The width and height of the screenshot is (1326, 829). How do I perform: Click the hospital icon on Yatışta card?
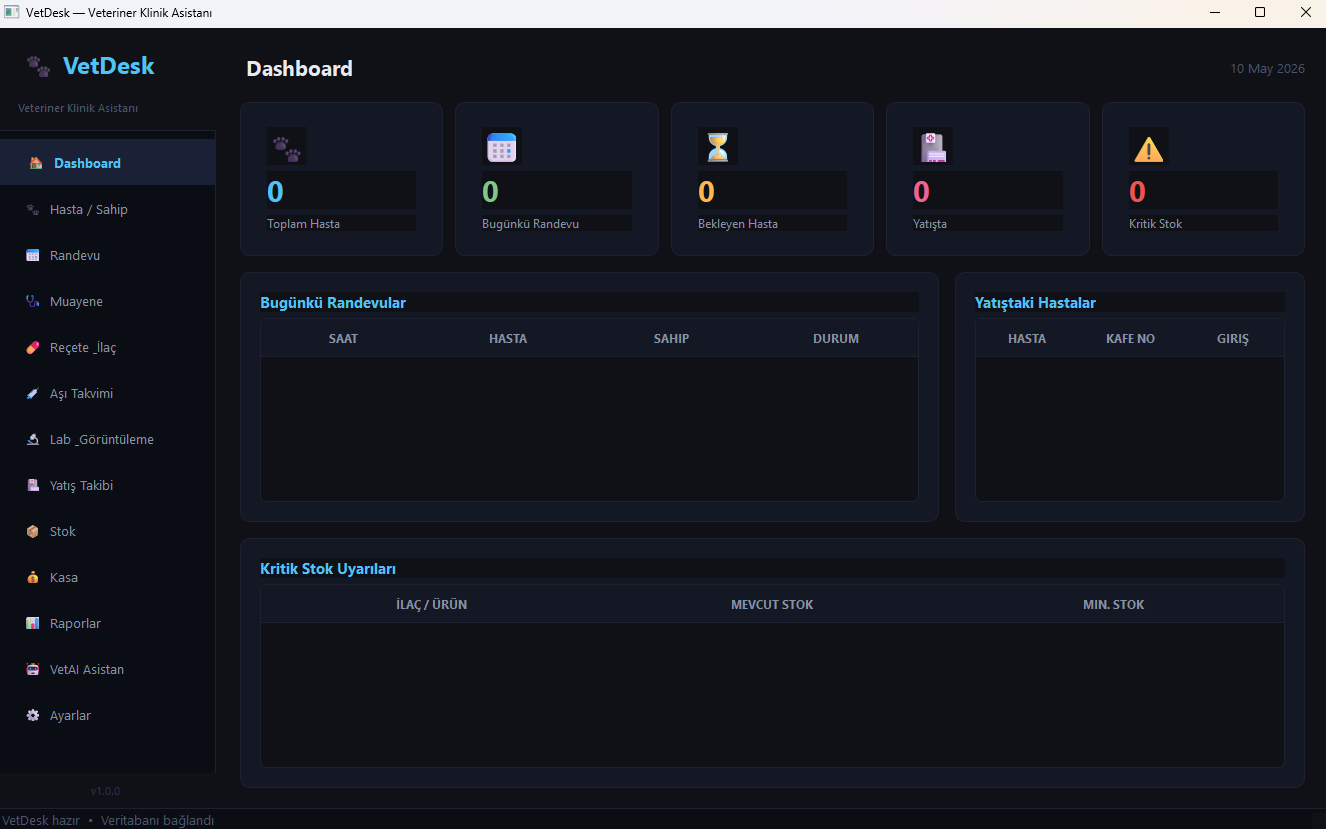(933, 148)
